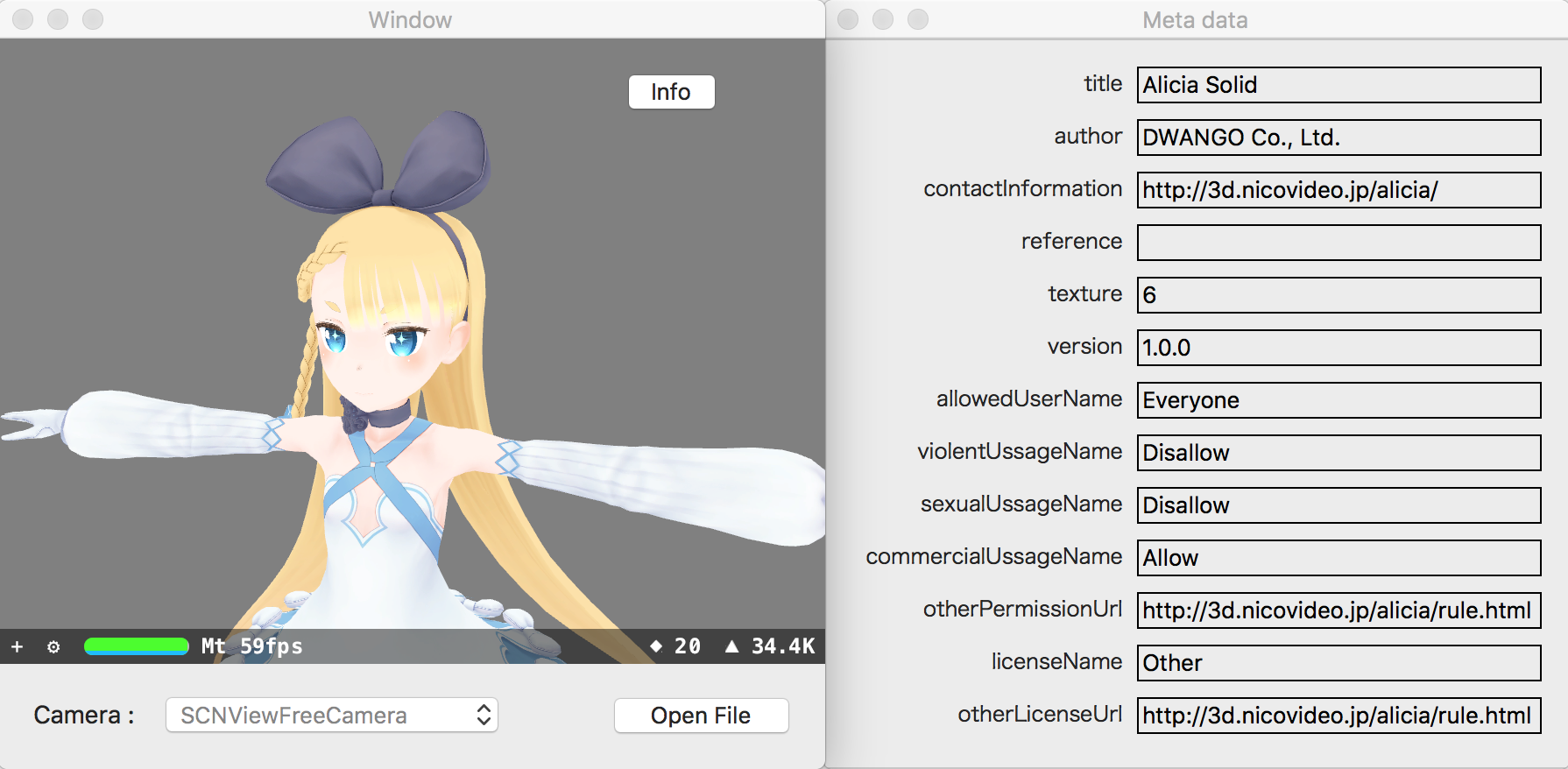Click the node count value 20

[688, 646]
